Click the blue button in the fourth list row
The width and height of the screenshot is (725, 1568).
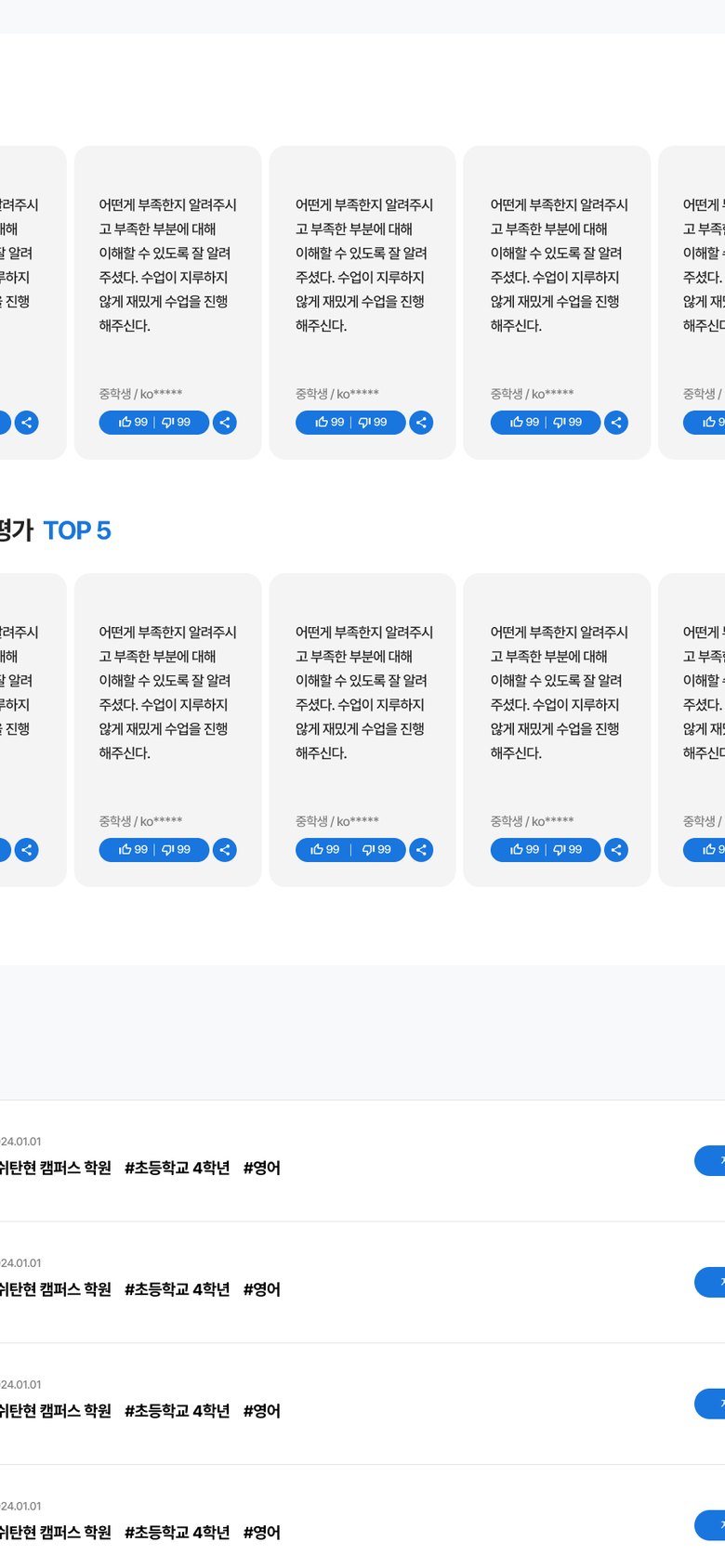pos(710,1526)
